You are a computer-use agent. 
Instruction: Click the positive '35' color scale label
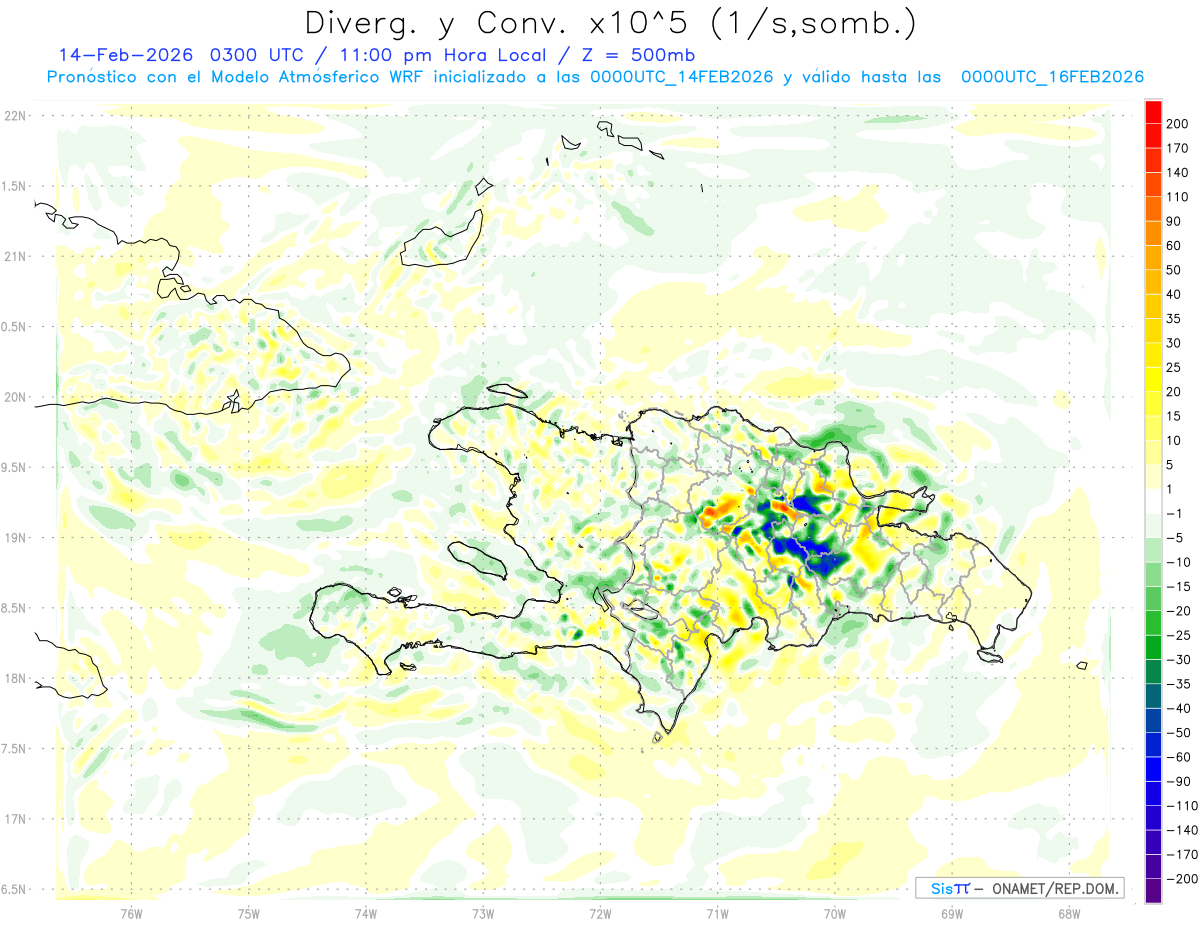click(x=1174, y=319)
